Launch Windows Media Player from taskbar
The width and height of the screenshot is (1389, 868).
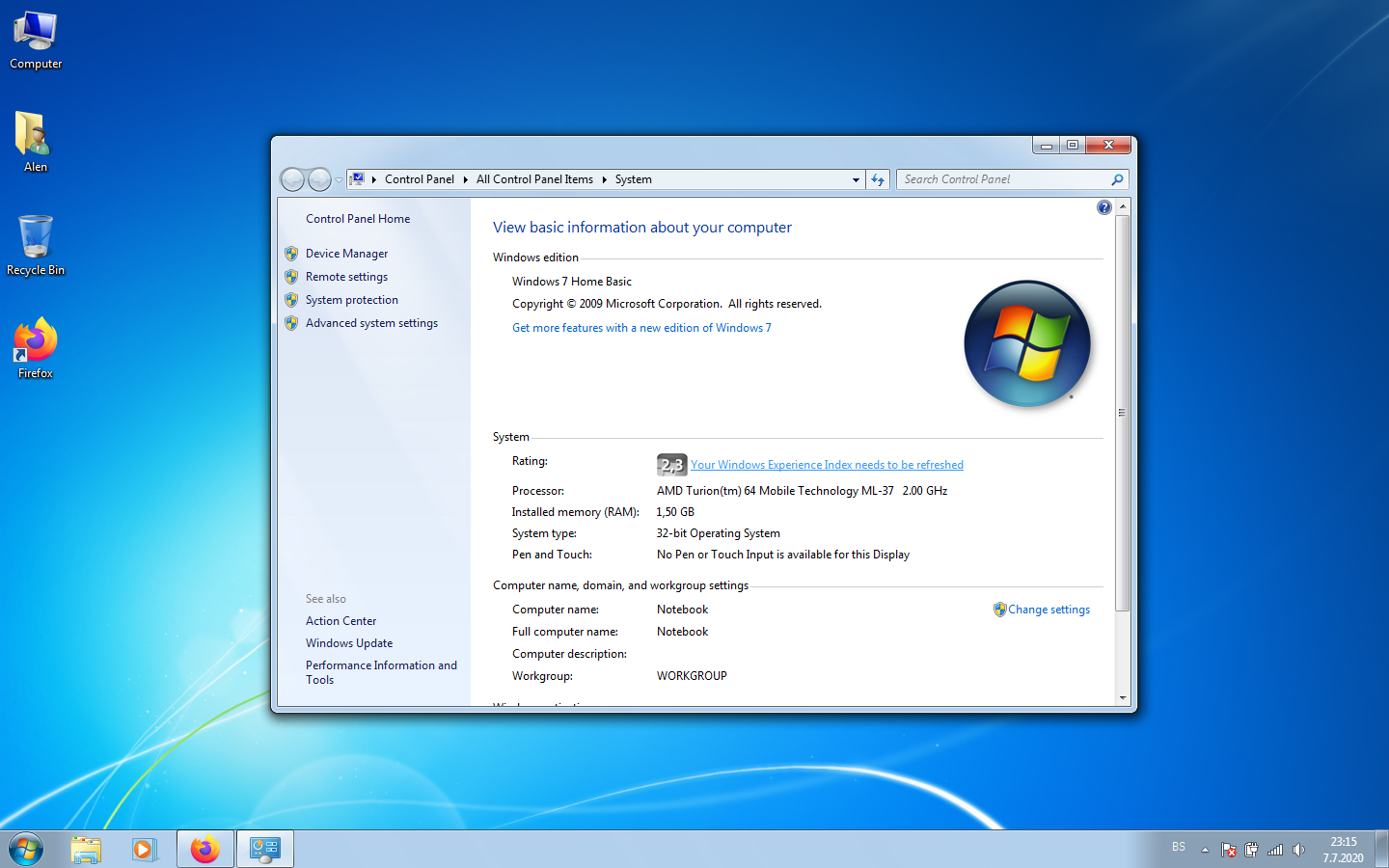pyautogui.click(x=145, y=850)
